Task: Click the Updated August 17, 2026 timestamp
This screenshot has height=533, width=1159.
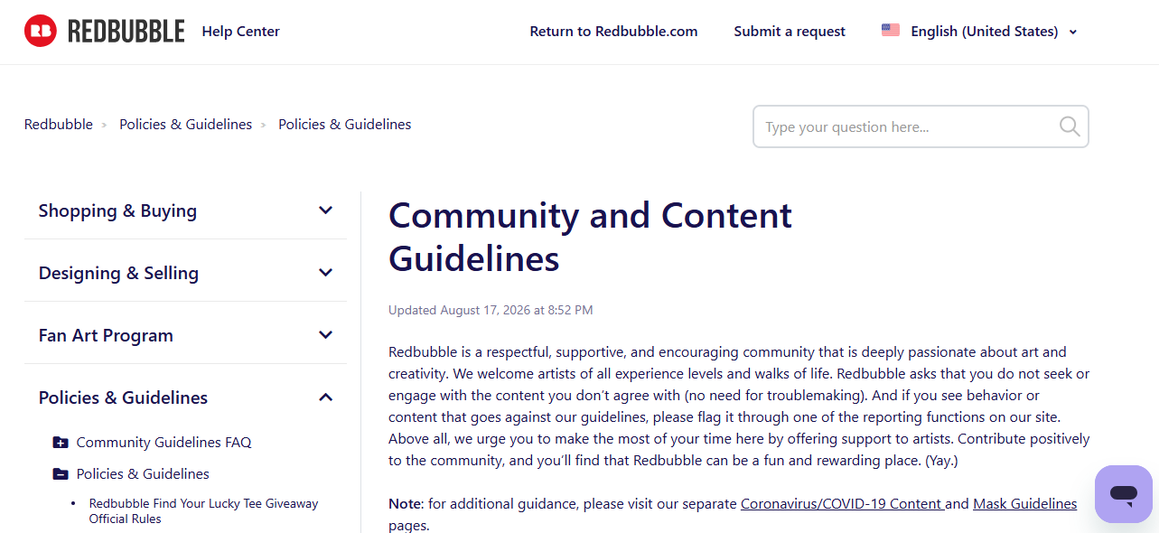Action: click(x=491, y=310)
